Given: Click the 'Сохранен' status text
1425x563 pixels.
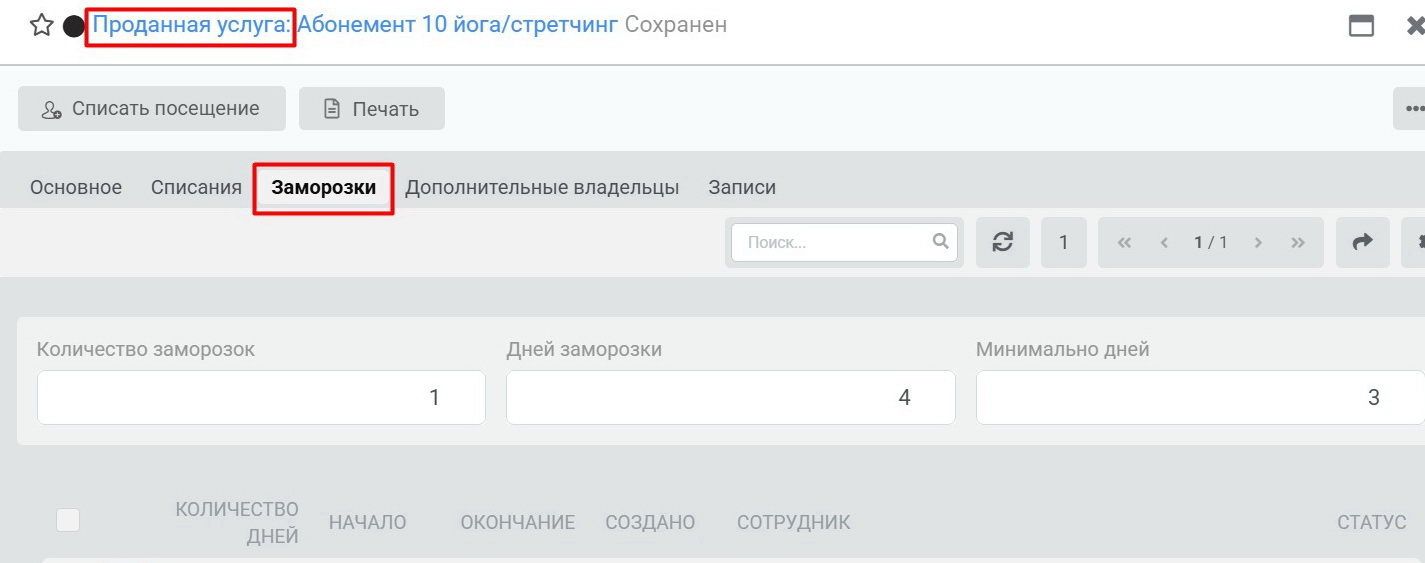Looking at the screenshot, I should [676, 25].
